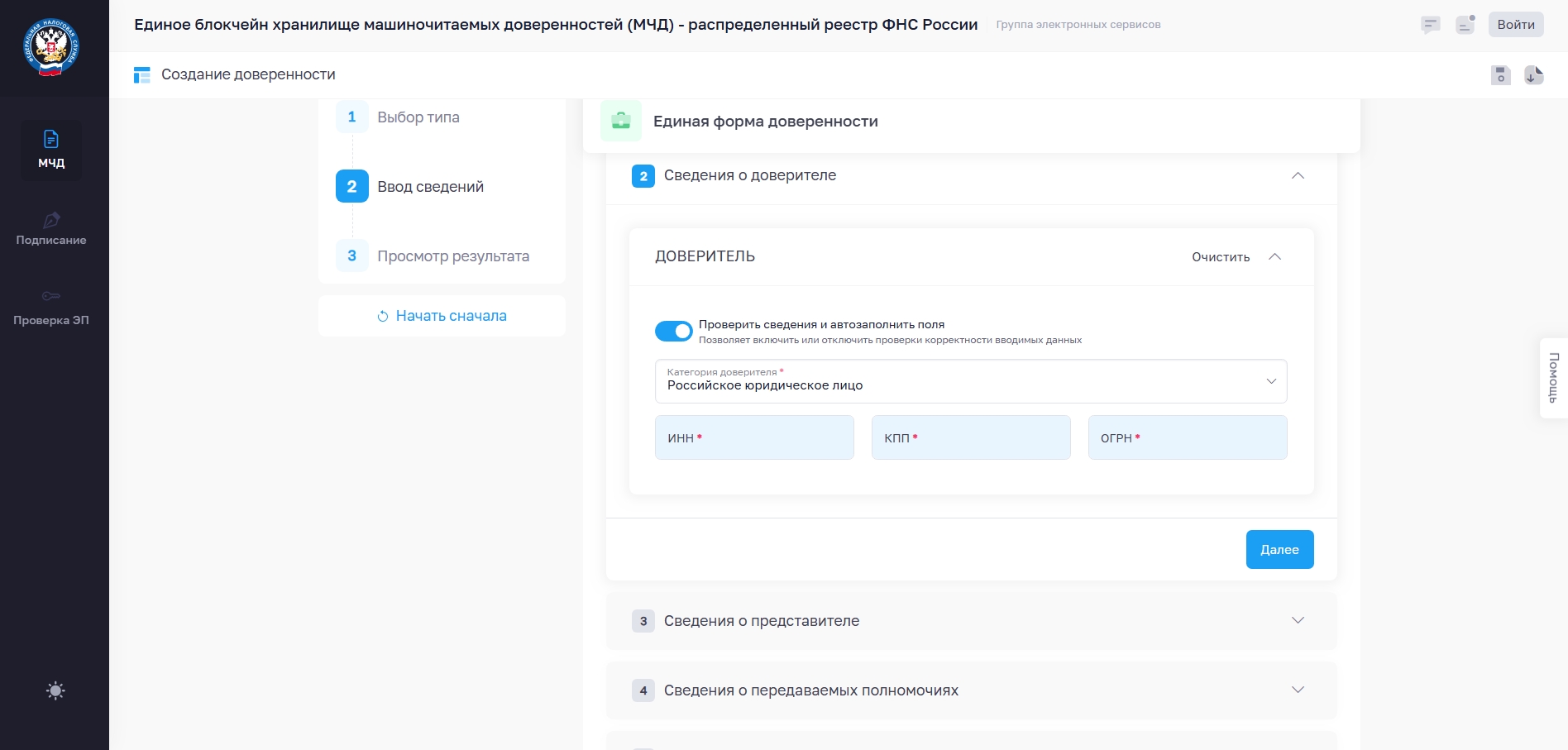Viewport: 1568px width, 750px height.
Task: Collapse the Сведения о доверителе section
Action: click(x=1298, y=175)
